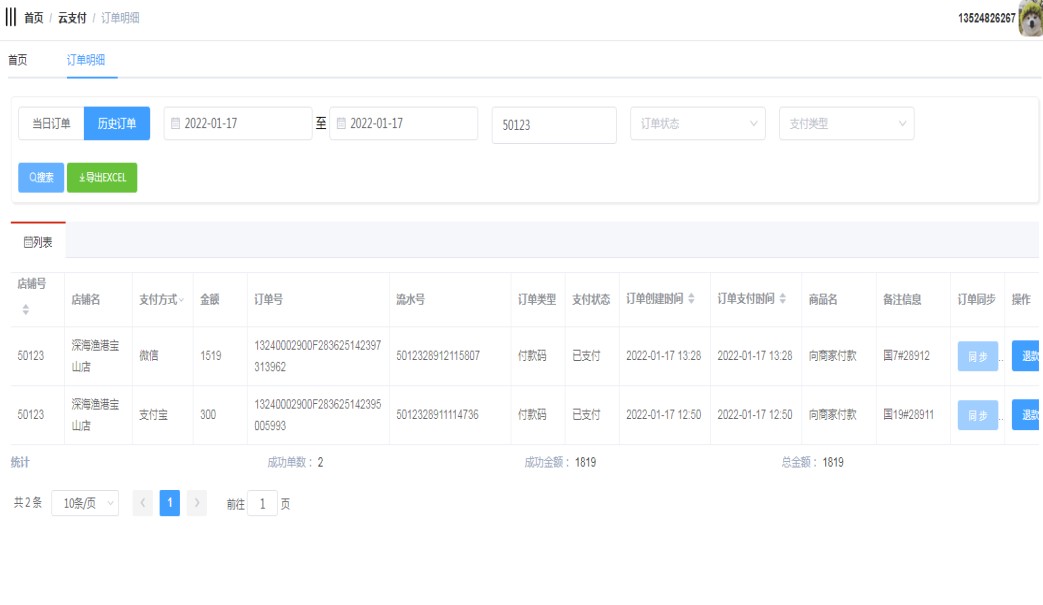Sort by 订单创建时间 column arrows
The width and height of the screenshot is (1043, 605).
(x=691, y=299)
